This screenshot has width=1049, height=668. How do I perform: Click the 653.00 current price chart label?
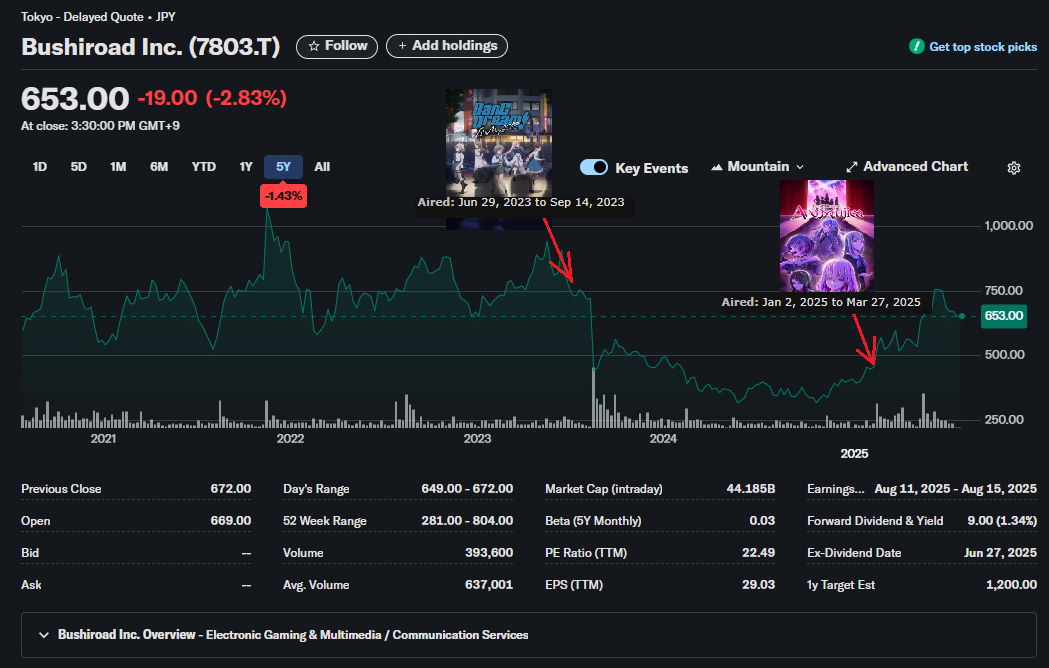point(1004,316)
